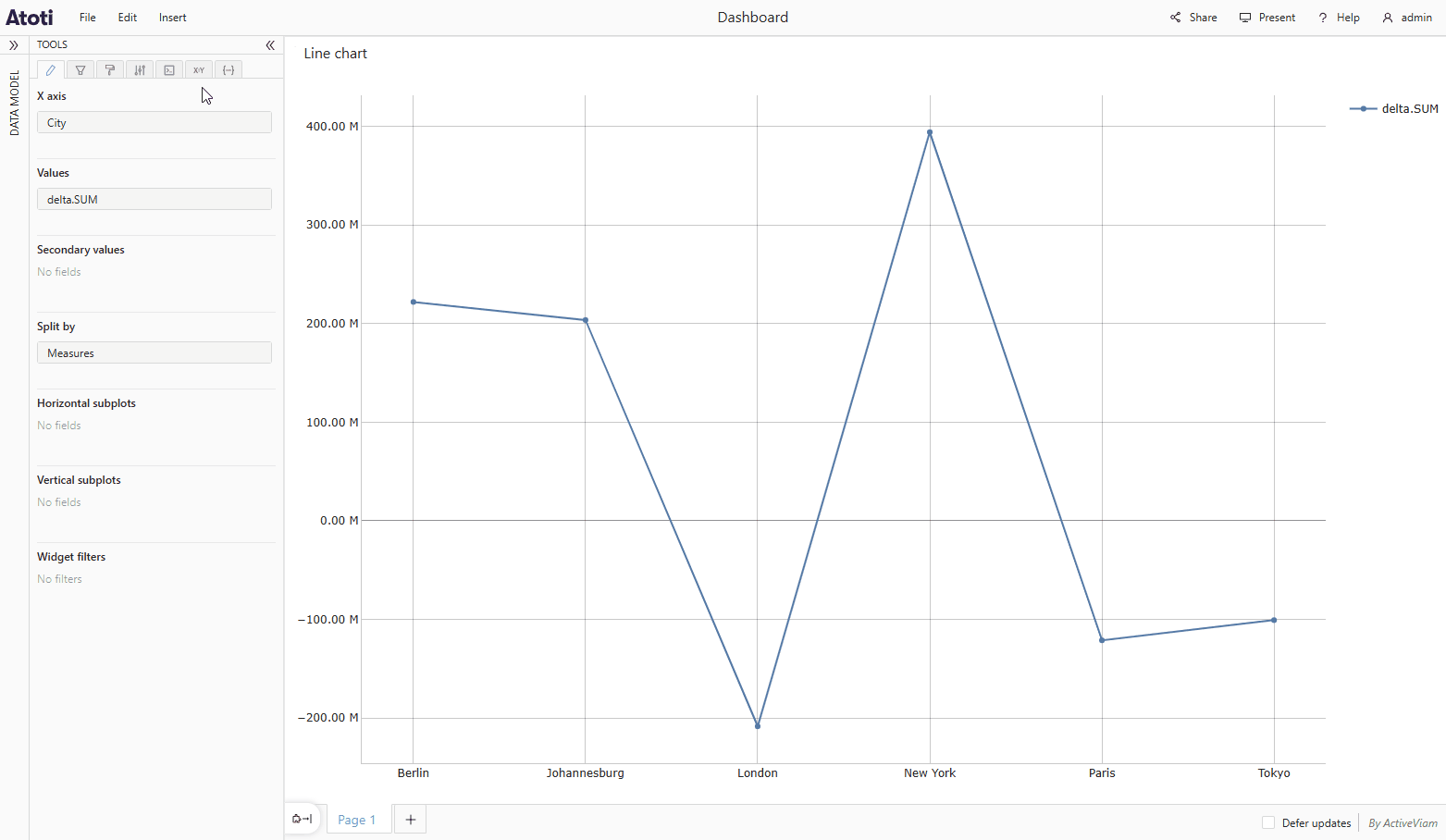Open the sliders Settings tab
Image resolution: width=1446 pixels, height=840 pixels.
(x=139, y=69)
